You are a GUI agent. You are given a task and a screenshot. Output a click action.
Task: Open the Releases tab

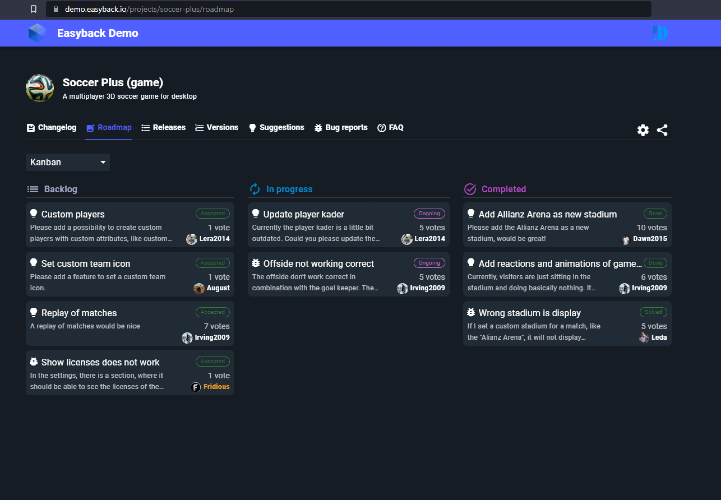tap(163, 128)
